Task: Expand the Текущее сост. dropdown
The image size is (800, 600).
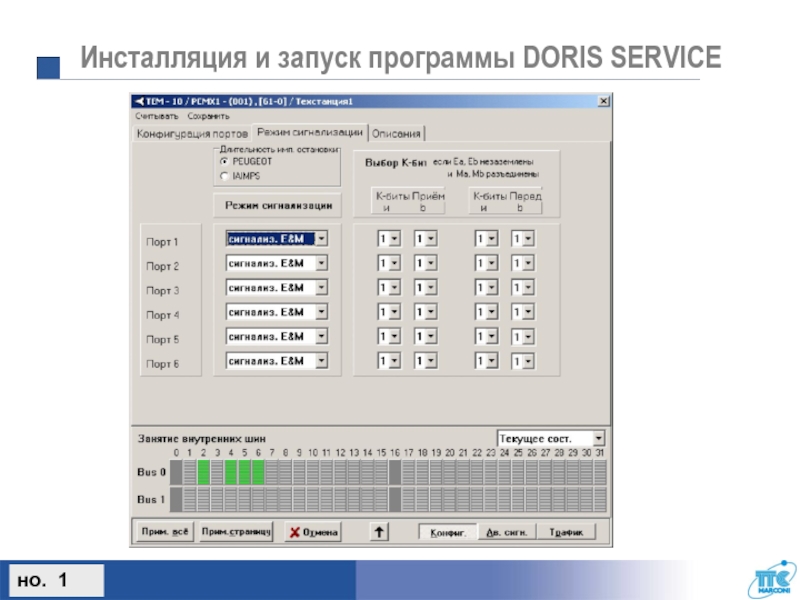Action: click(x=598, y=439)
